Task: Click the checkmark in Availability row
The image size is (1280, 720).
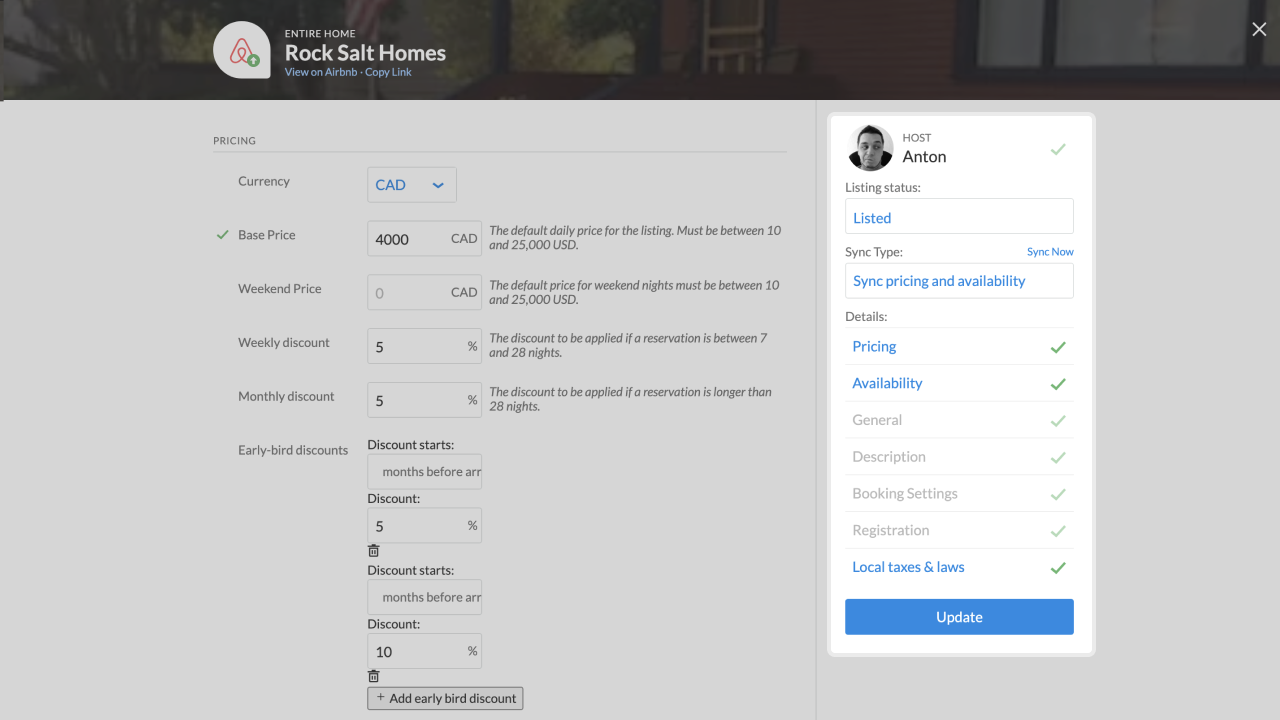Action: pos(1058,384)
